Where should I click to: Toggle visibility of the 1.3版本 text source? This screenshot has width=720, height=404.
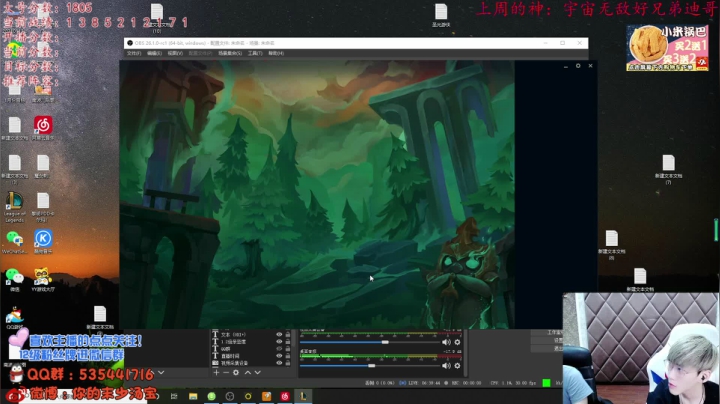coord(279,342)
